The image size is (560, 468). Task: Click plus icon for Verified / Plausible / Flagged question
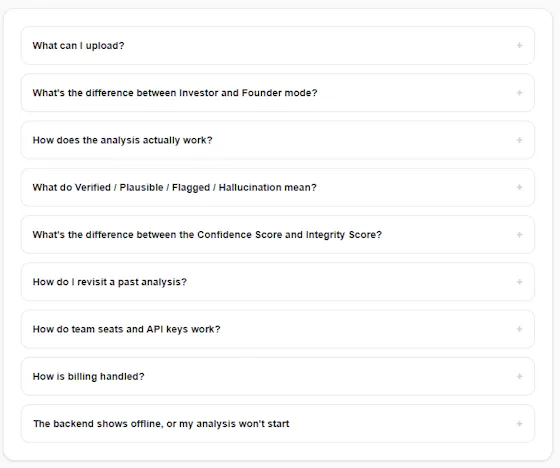[520, 187]
